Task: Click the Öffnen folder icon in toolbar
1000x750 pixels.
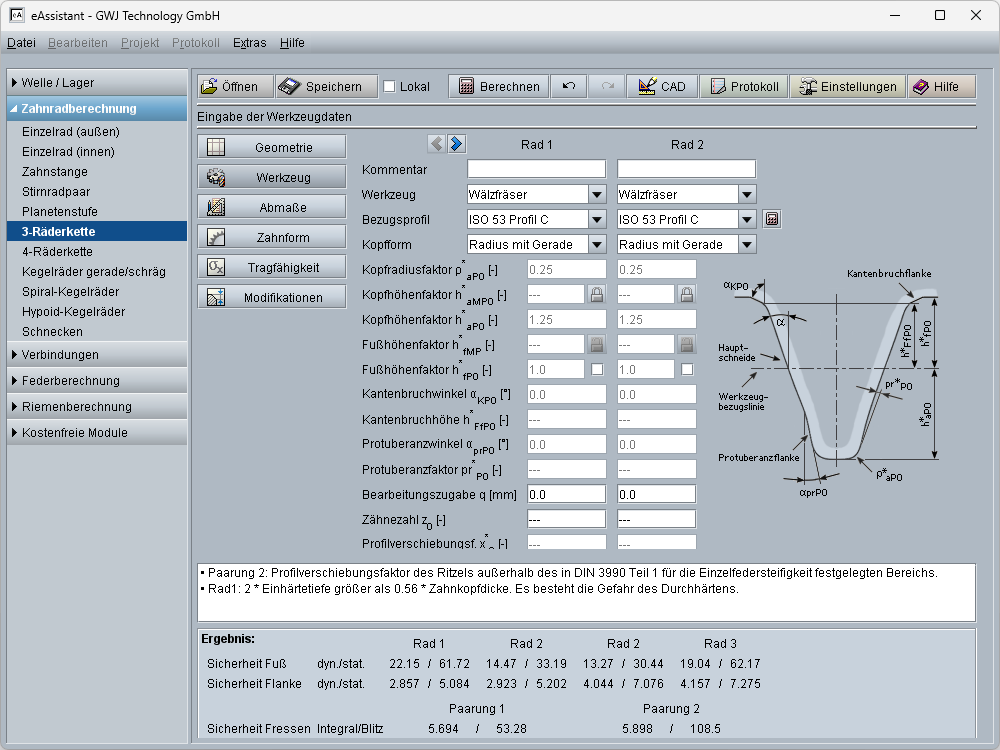Action: point(209,87)
